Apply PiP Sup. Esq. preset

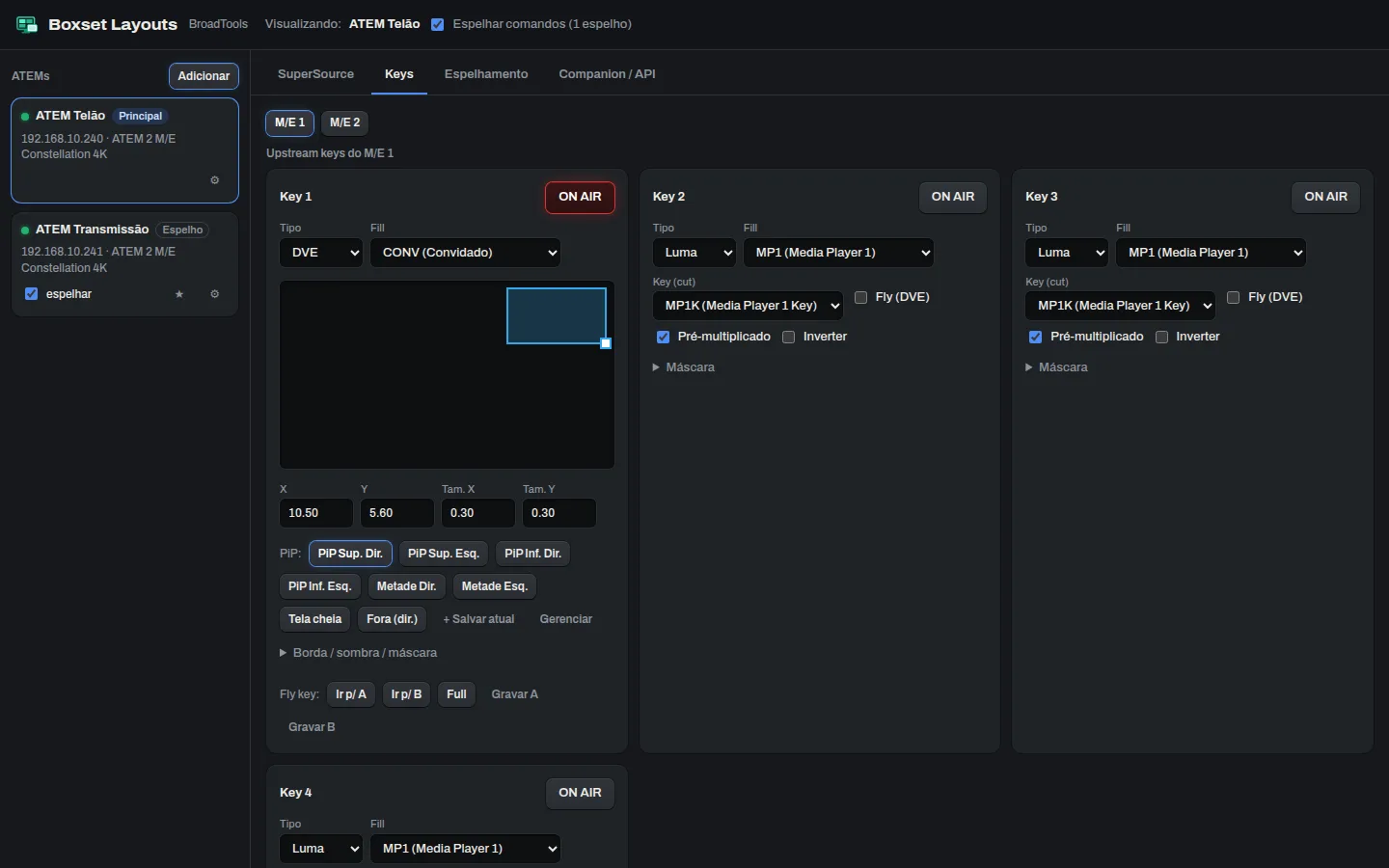click(x=444, y=554)
